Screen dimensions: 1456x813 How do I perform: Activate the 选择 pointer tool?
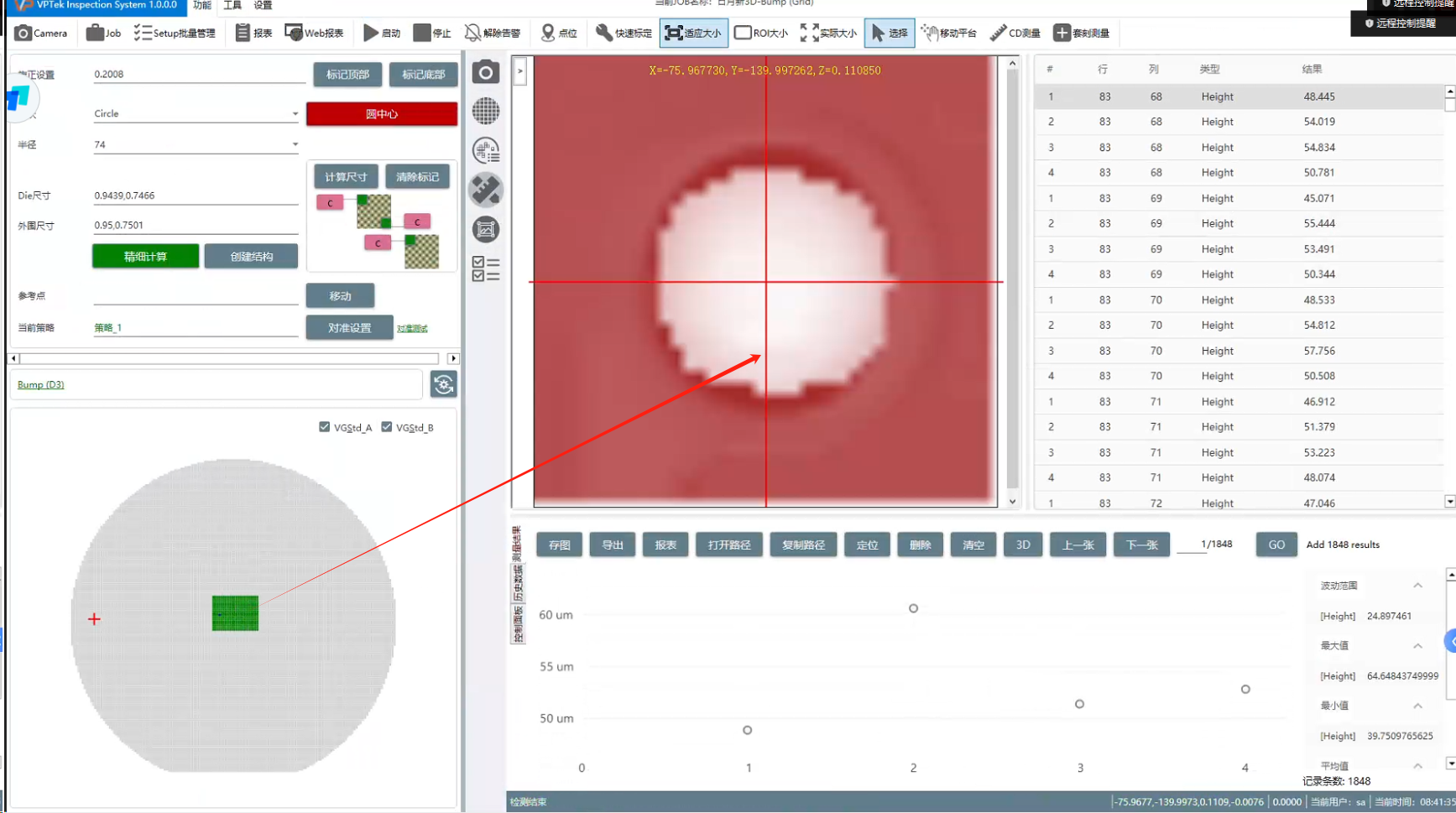click(x=889, y=33)
